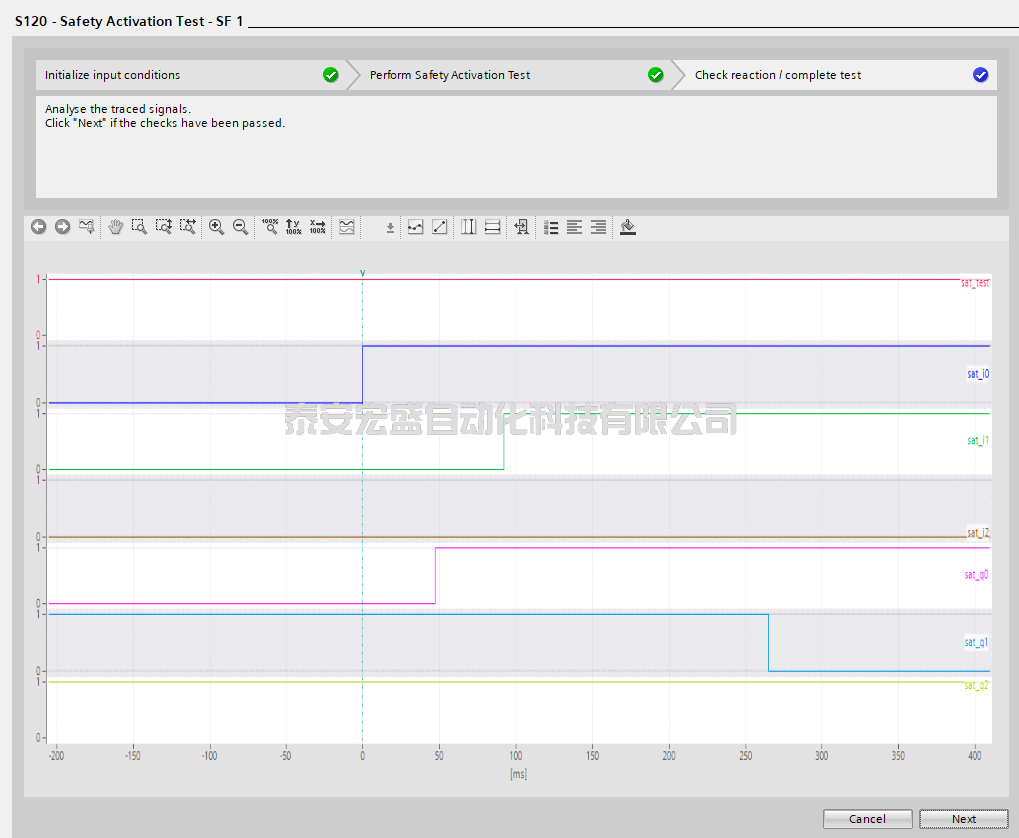Click the redo zoom forward arrow
Screen dimensions: 1019x838
63,227
